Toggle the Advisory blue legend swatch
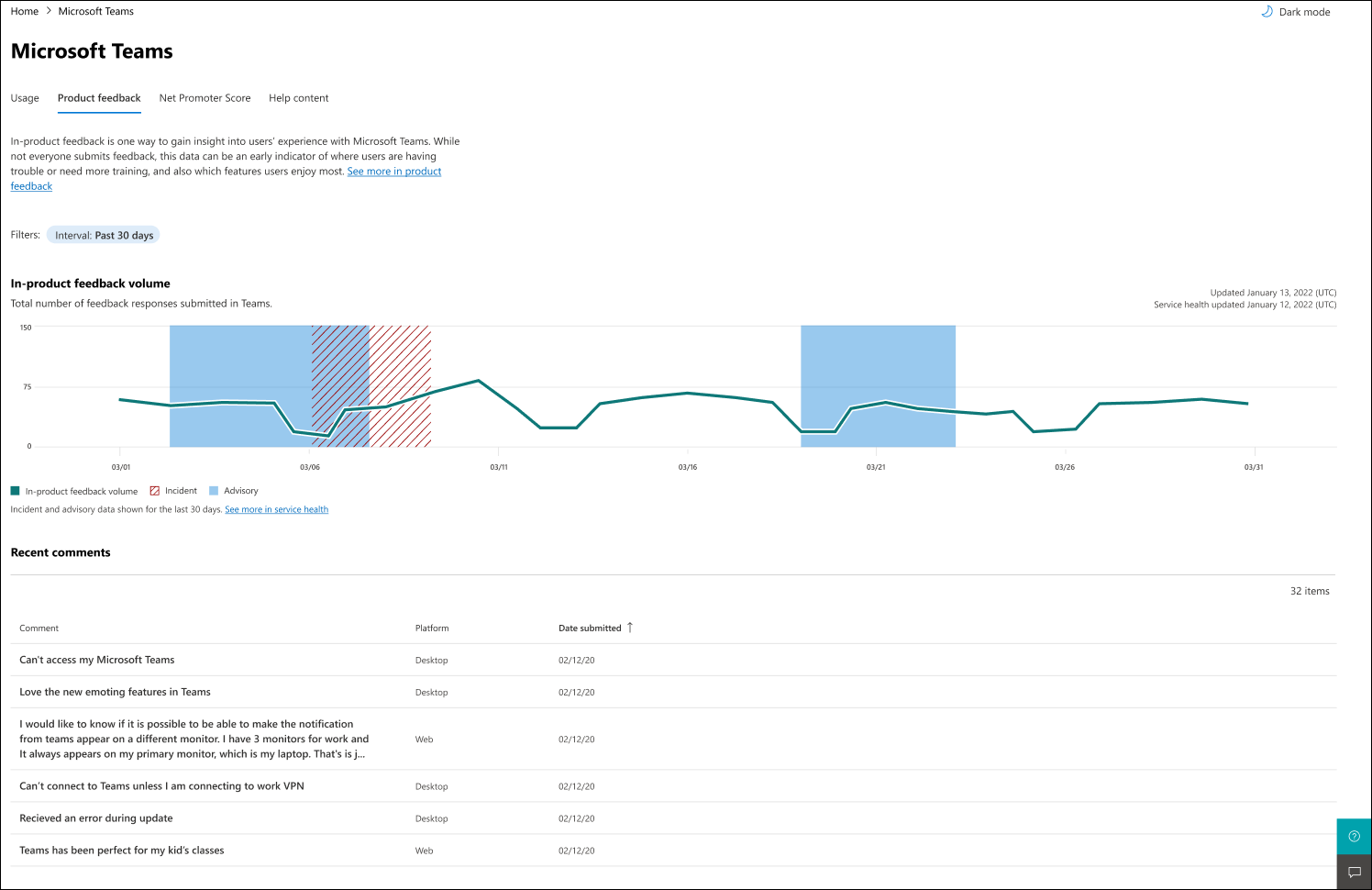The image size is (1372, 890). (214, 491)
